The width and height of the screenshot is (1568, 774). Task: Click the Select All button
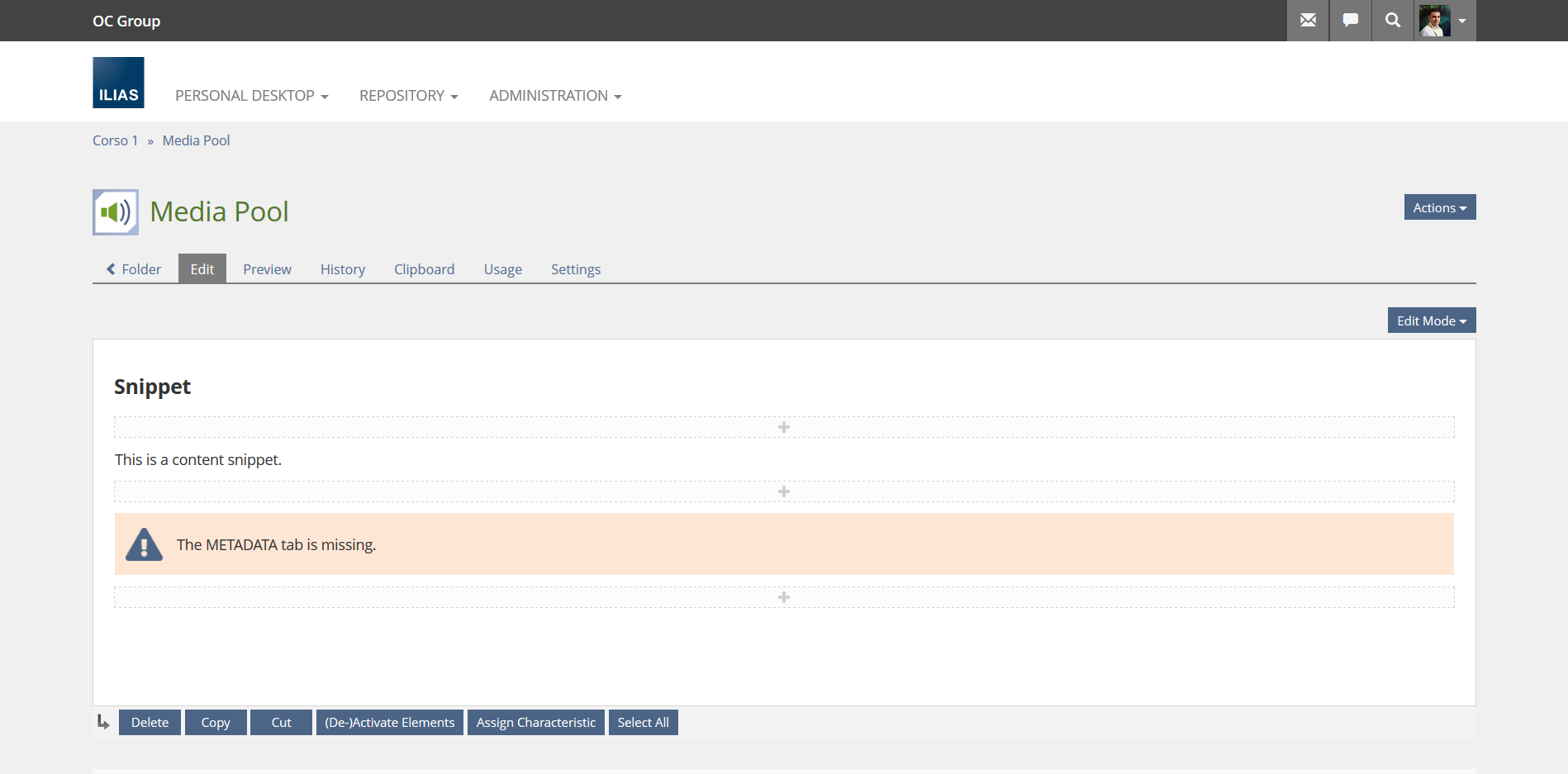(643, 723)
